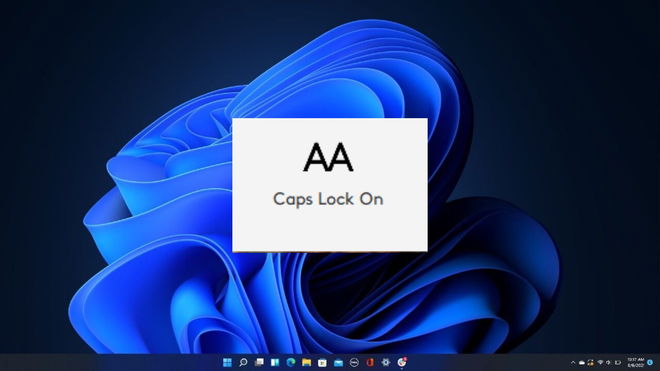660x371 pixels.
Task: Open Settings gear on taskbar
Action: click(386, 362)
